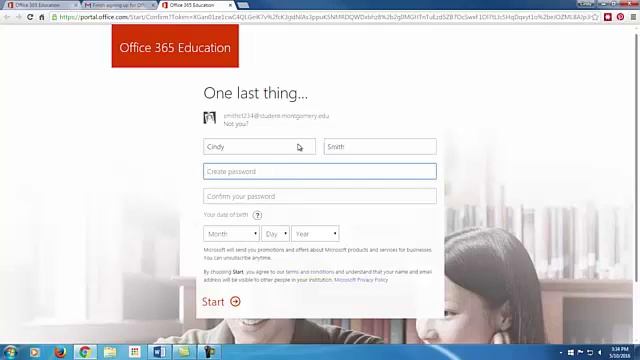The image size is (640, 360).
Task: Click the browser back arrow
Action: pos(7,17)
